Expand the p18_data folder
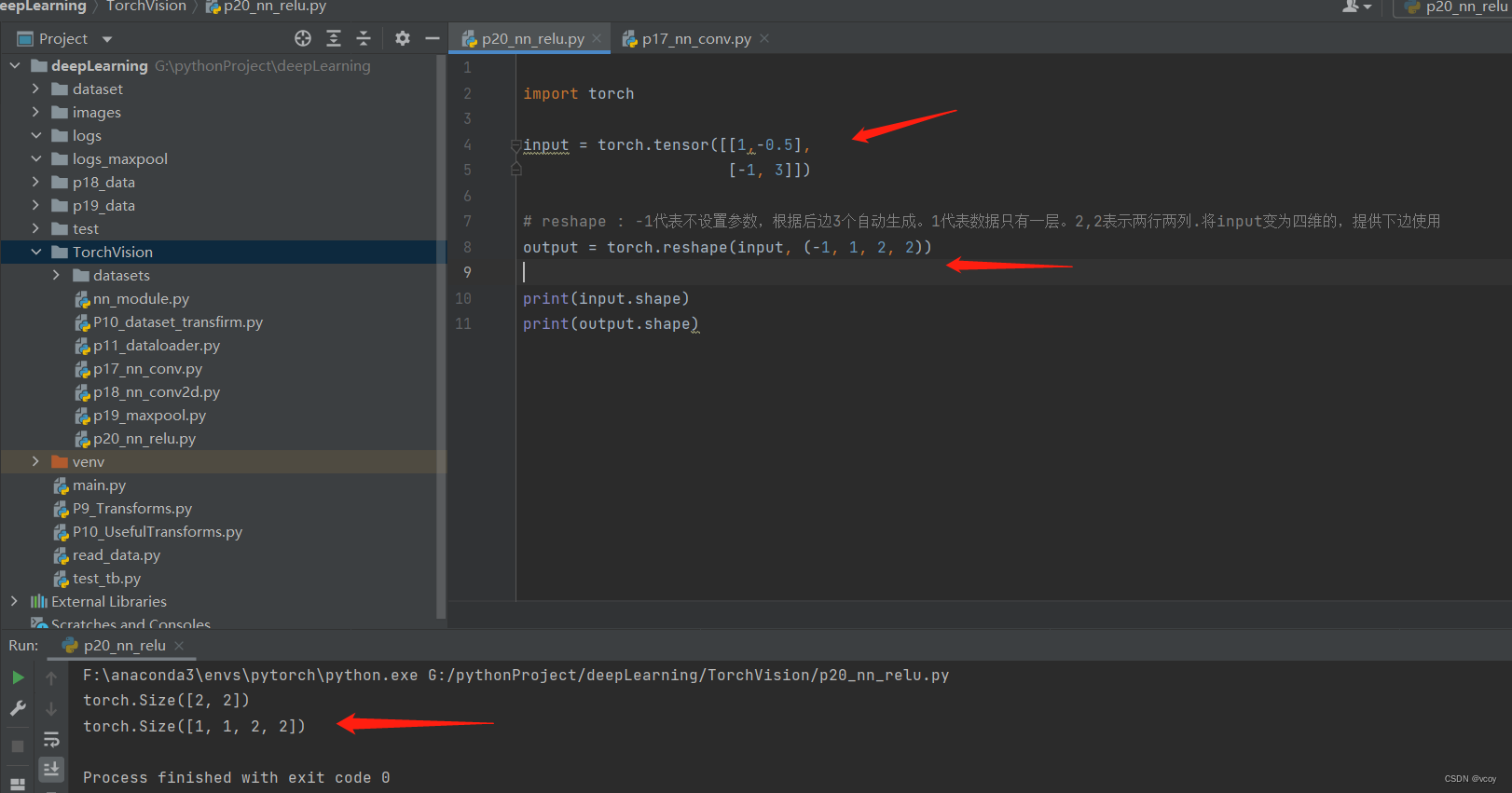1512x793 pixels. coord(35,182)
